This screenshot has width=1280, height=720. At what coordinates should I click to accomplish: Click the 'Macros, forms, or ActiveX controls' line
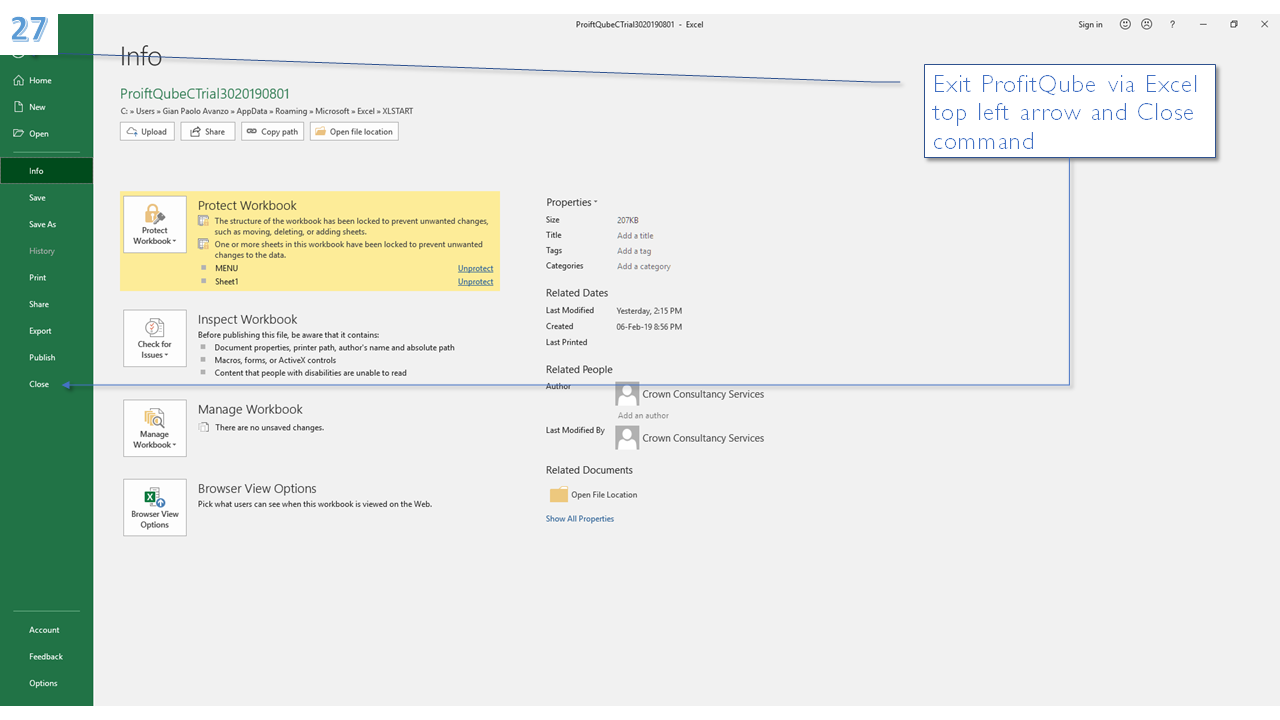click(x=275, y=360)
